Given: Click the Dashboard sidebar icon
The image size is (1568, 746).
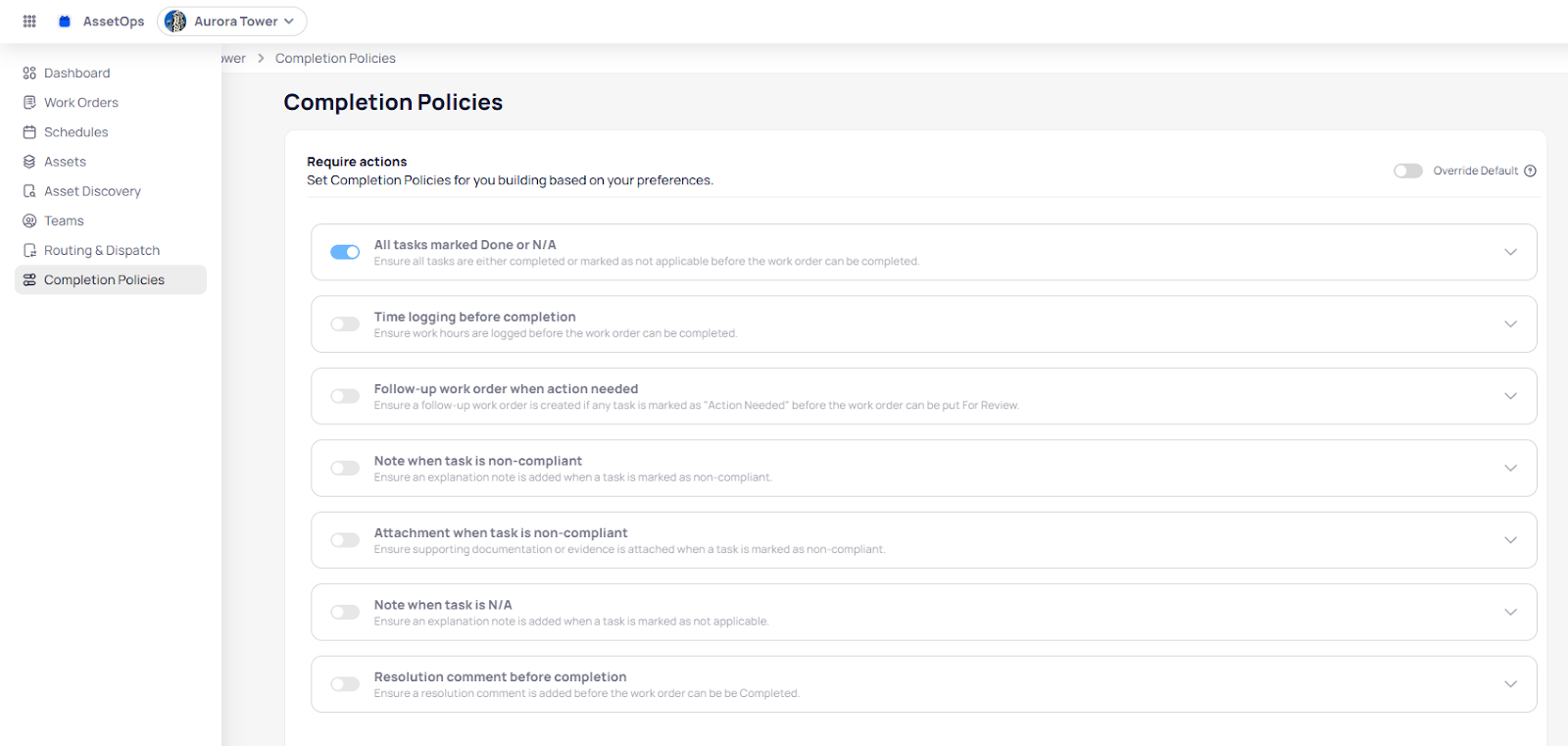Looking at the screenshot, I should pyautogui.click(x=29, y=73).
